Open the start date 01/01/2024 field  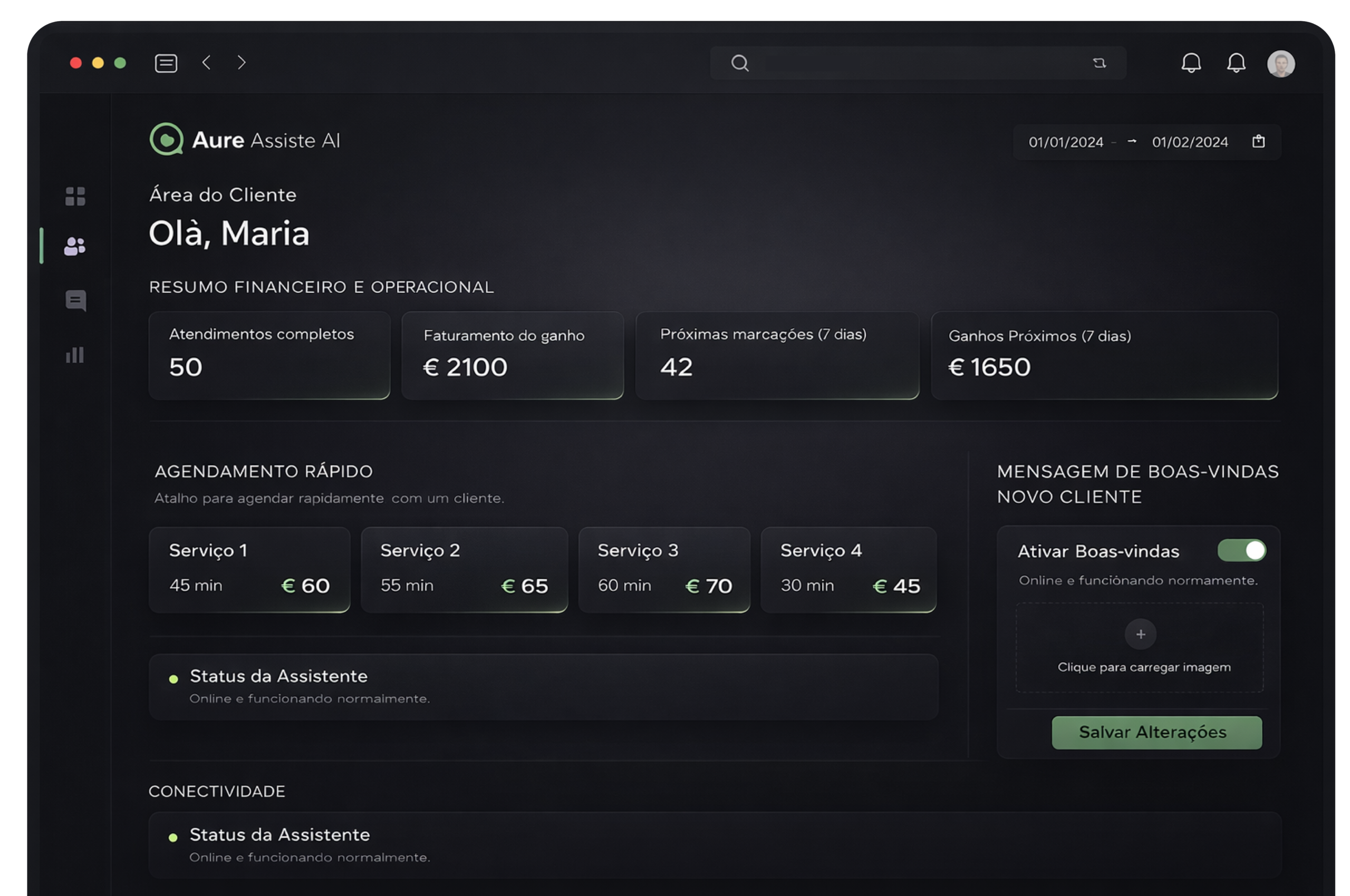pos(1065,142)
